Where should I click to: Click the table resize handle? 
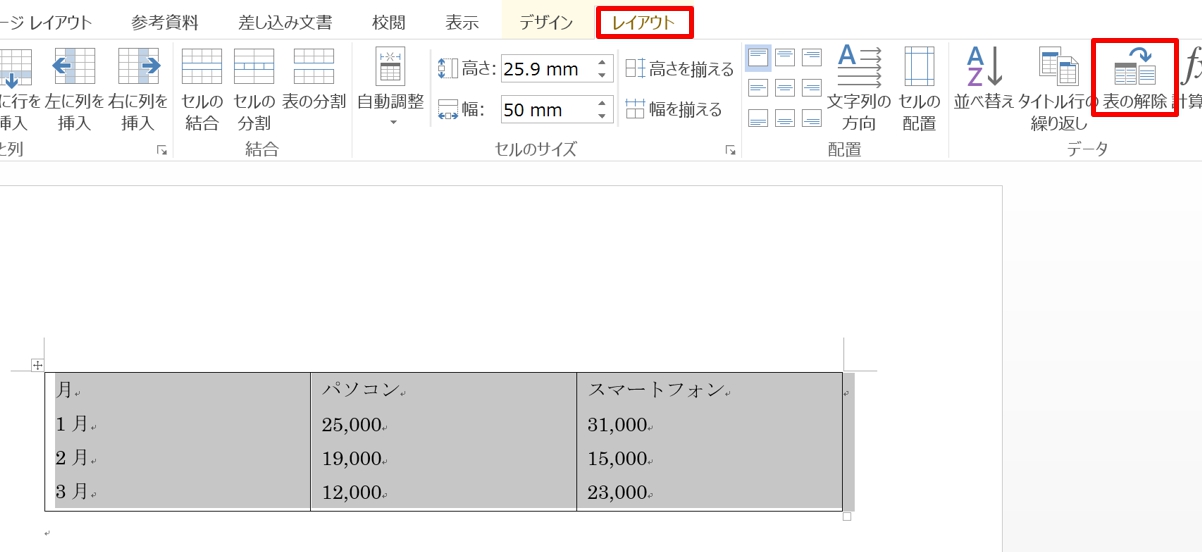pos(847,516)
